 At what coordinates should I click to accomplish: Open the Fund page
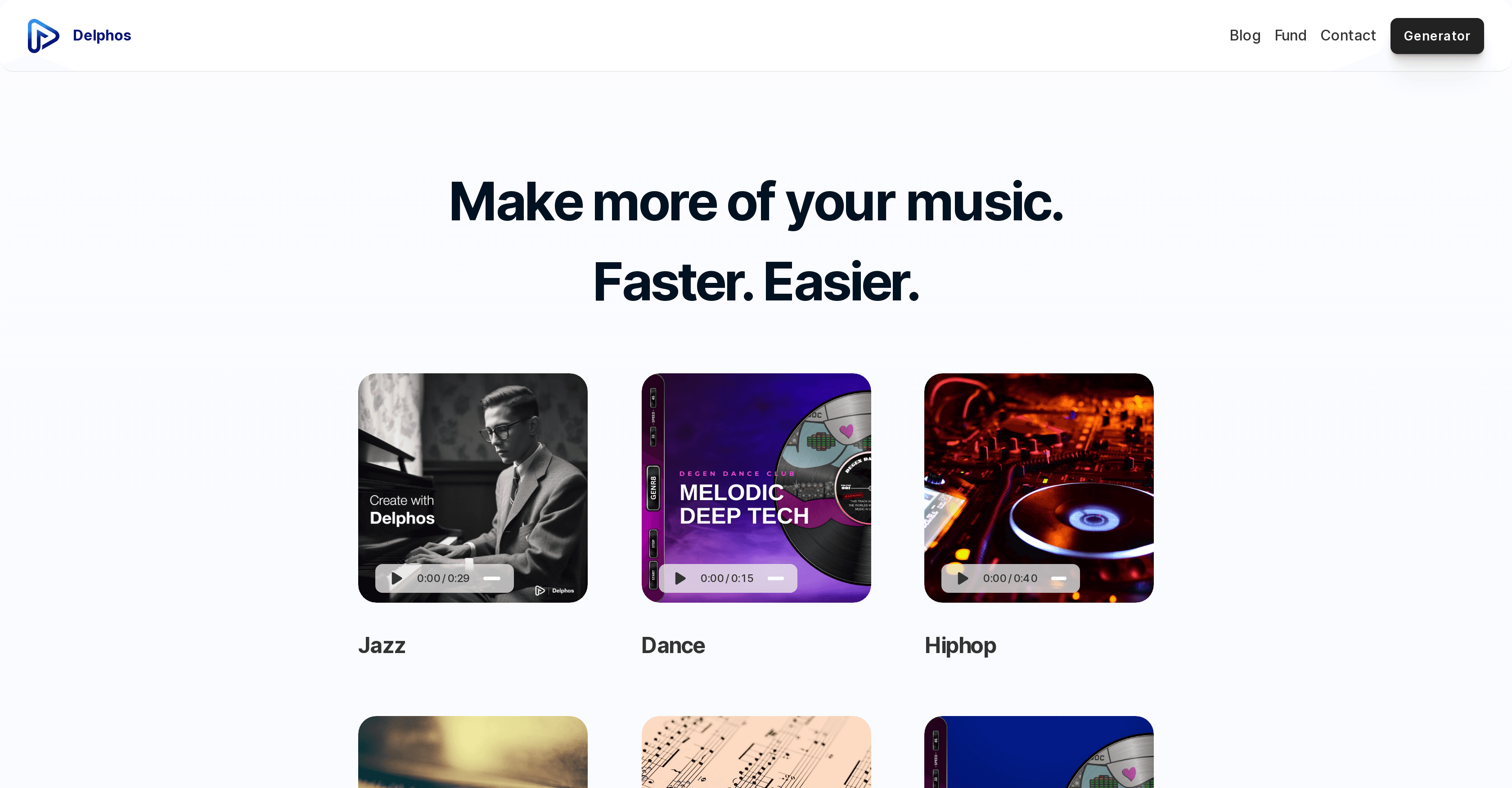pyautogui.click(x=1290, y=36)
